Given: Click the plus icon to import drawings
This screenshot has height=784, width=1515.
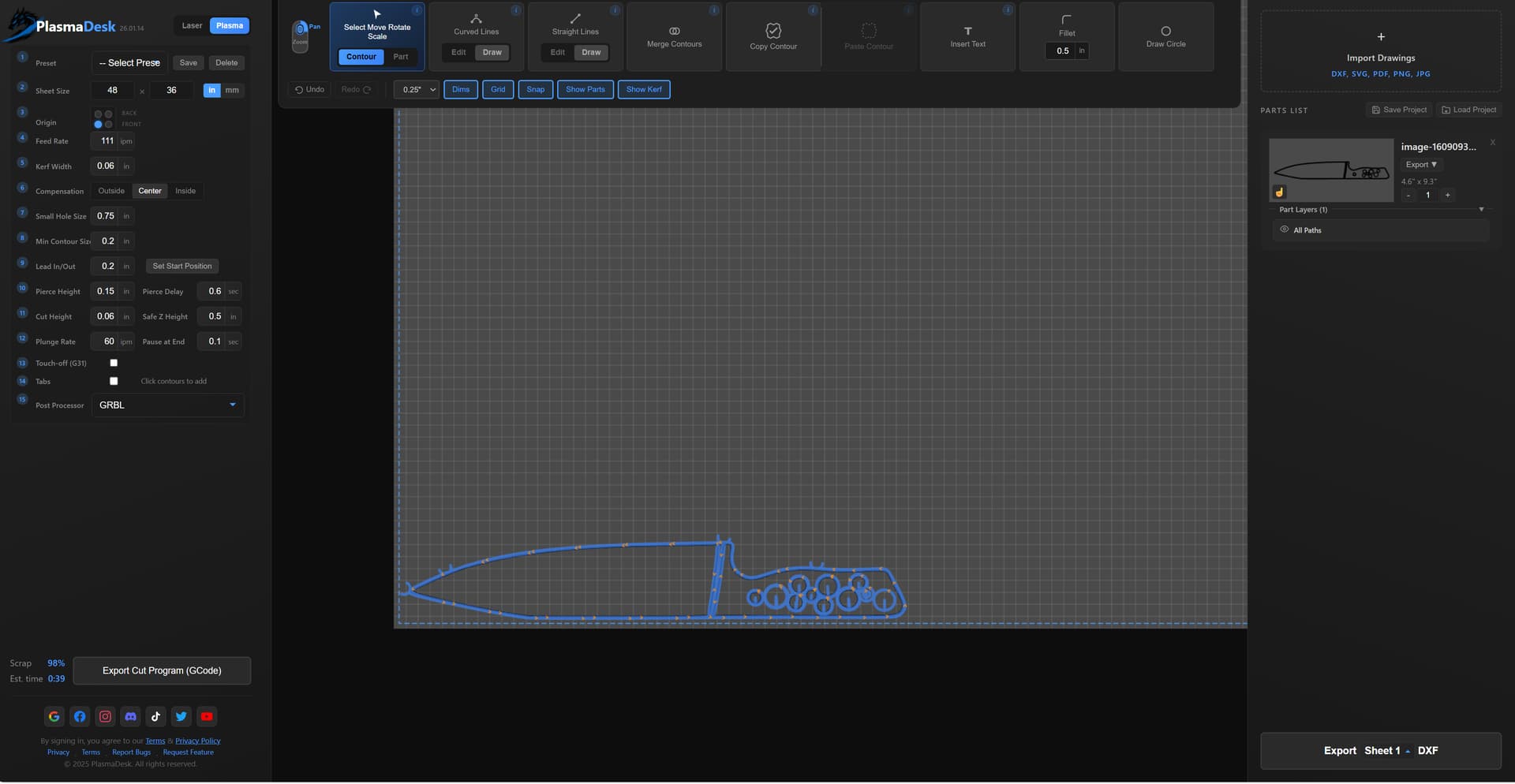Looking at the screenshot, I should pos(1380,37).
